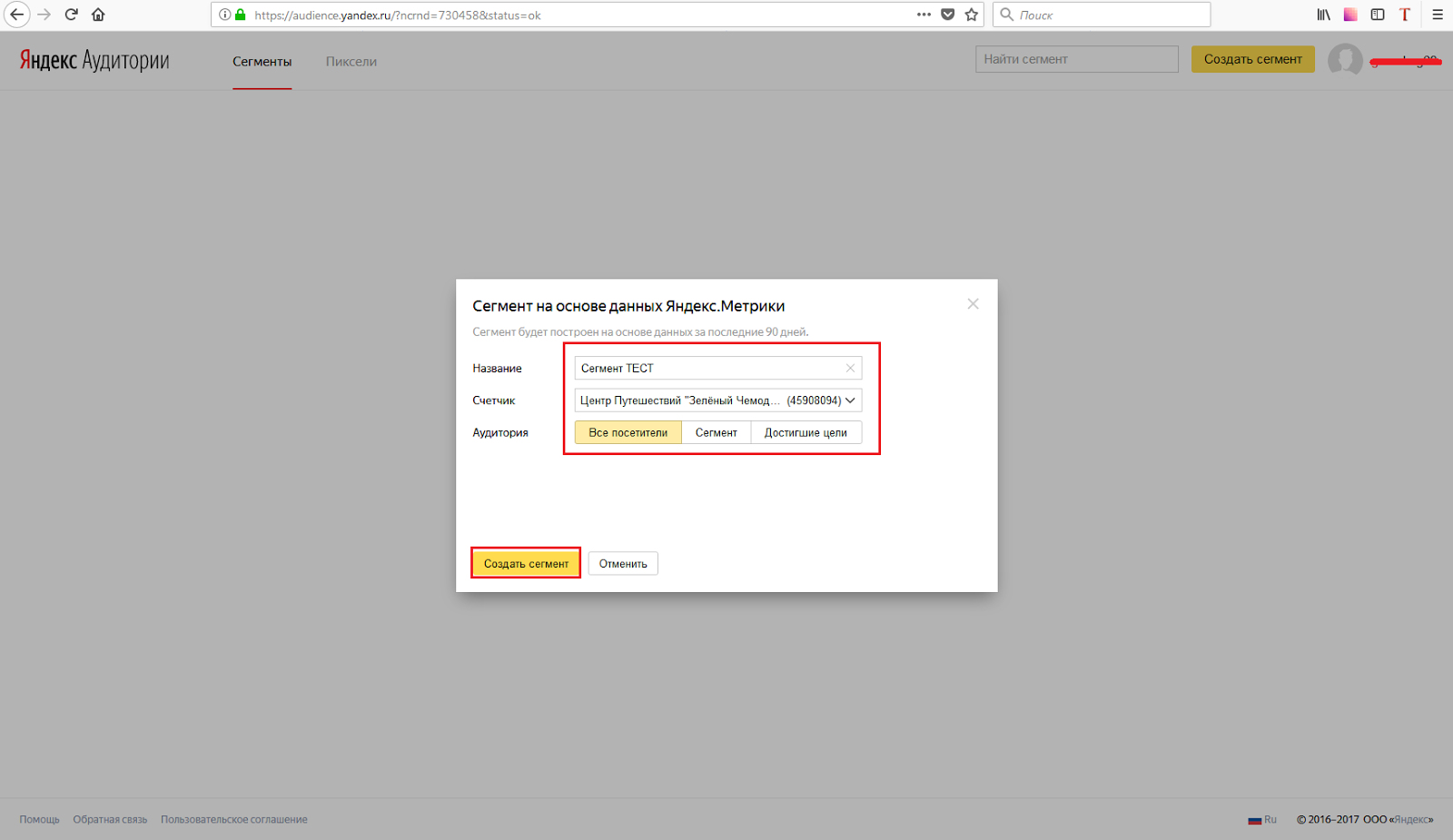This screenshot has height=840, width=1453.
Task: Clear the Название field with its X
Action: click(850, 368)
